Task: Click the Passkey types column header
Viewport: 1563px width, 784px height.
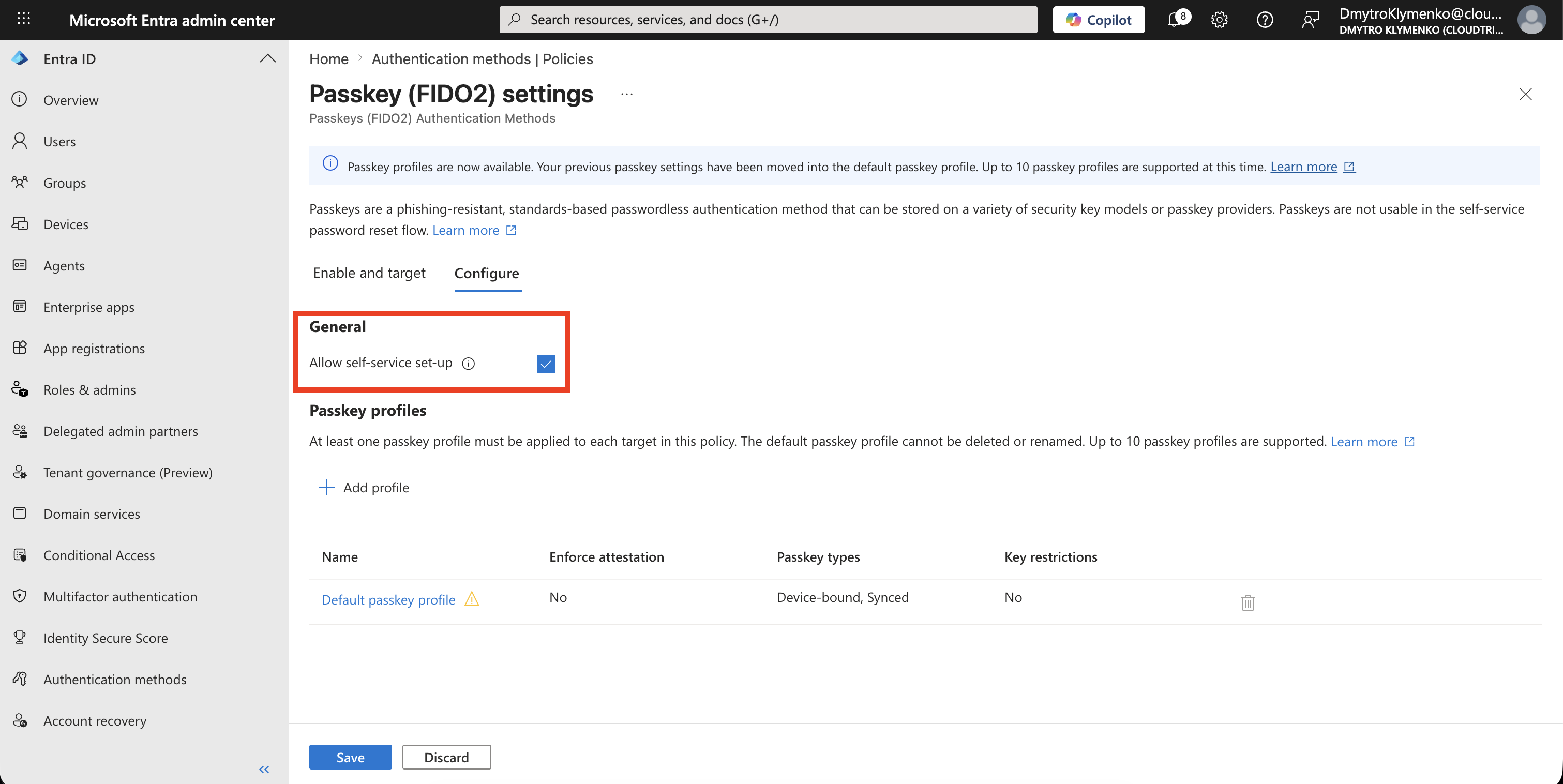Action: [818, 556]
